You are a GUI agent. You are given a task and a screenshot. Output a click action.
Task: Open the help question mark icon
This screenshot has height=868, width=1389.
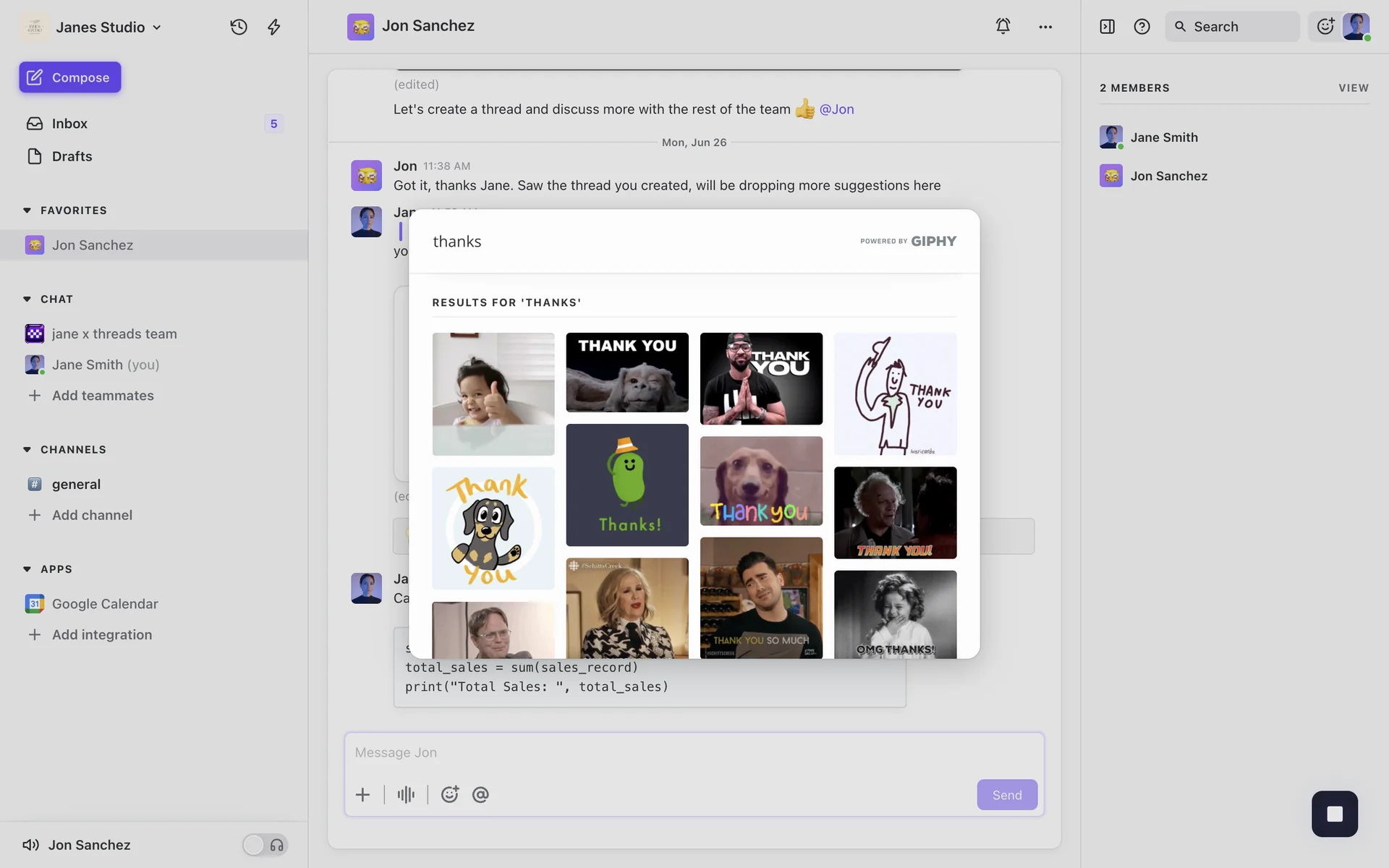pos(1142,27)
